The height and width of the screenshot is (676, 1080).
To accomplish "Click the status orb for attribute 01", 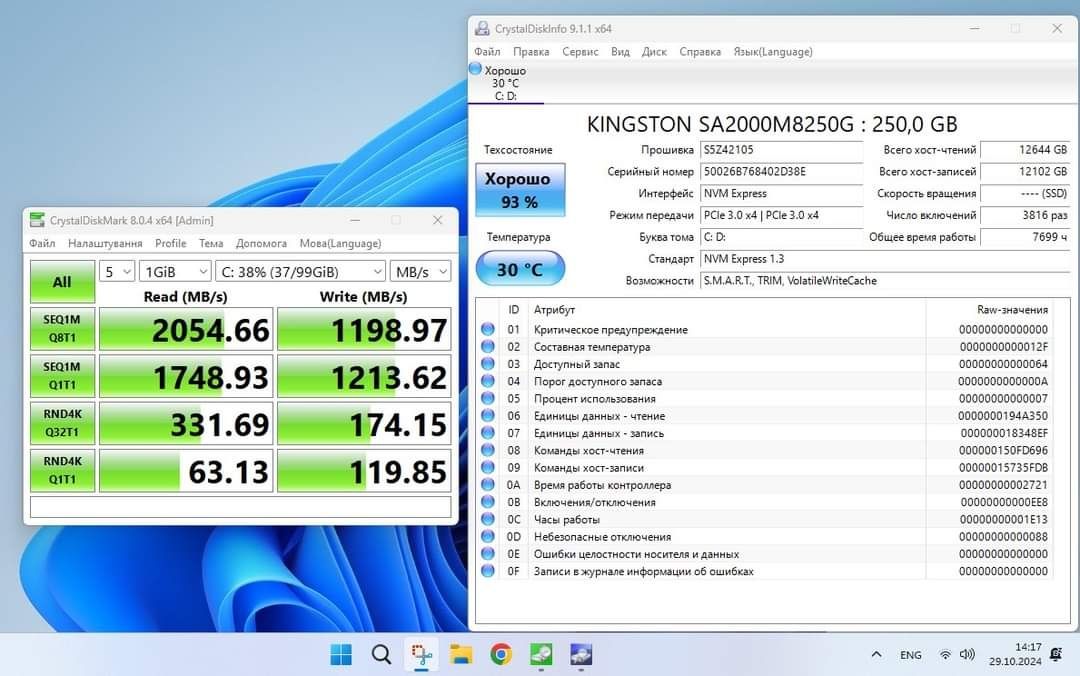I will pyautogui.click(x=488, y=329).
